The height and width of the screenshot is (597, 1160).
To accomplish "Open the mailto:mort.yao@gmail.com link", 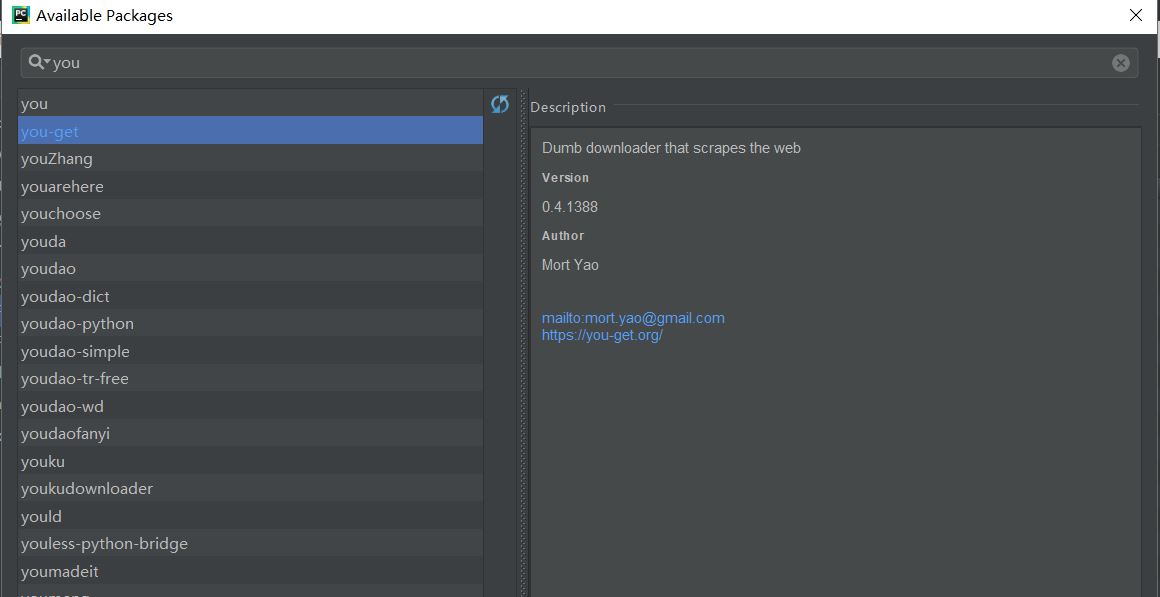I will pyautogui.click(x=633, y=318).
